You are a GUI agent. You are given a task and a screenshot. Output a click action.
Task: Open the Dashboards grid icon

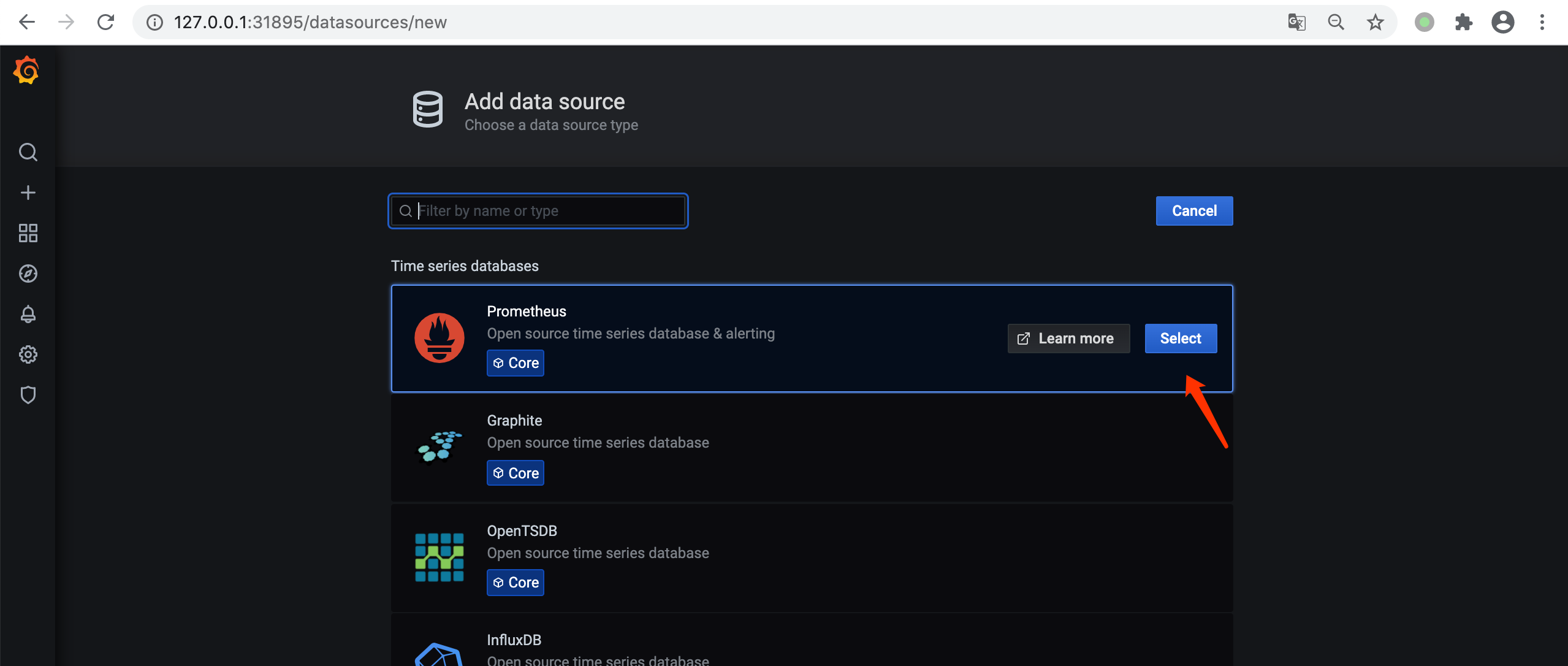coord(28,233)
